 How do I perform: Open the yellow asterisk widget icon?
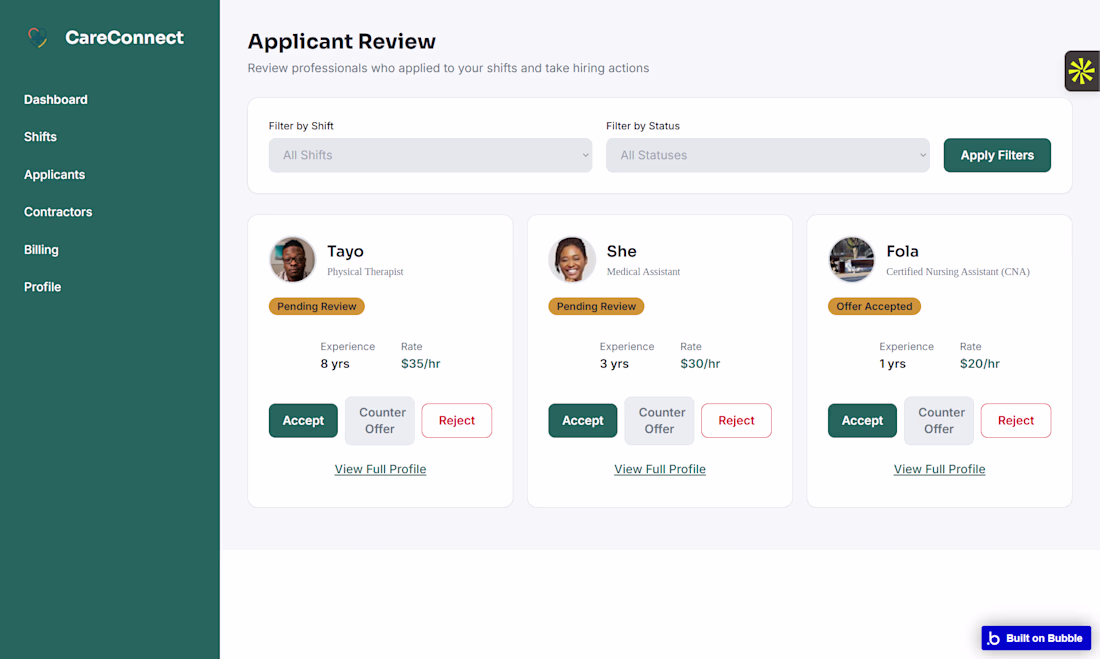[x=1081, y=71]
